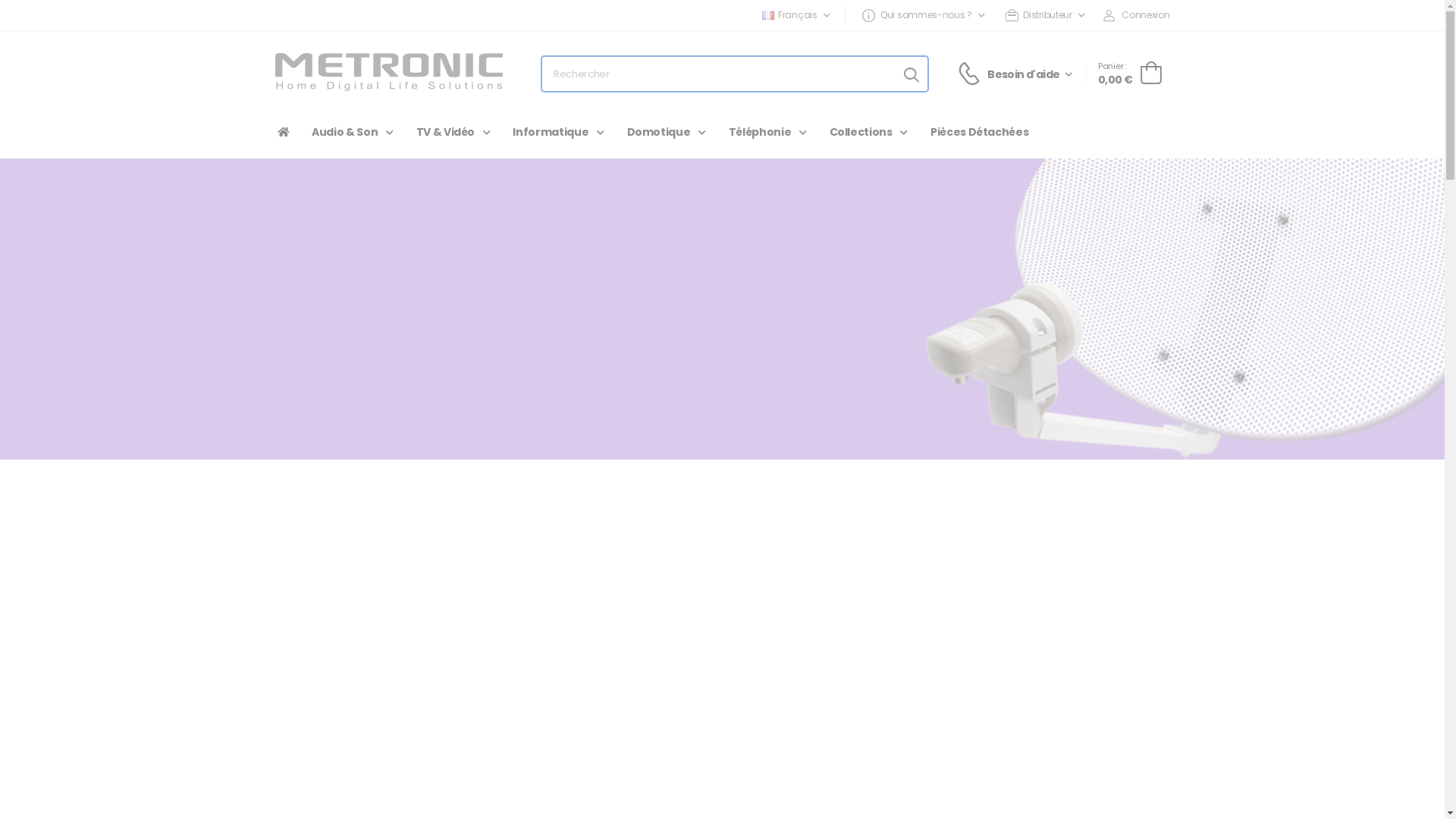Click the home icon in navigation bar
The width and height of the screenshot is (1456, 819).
click(283, 132)
